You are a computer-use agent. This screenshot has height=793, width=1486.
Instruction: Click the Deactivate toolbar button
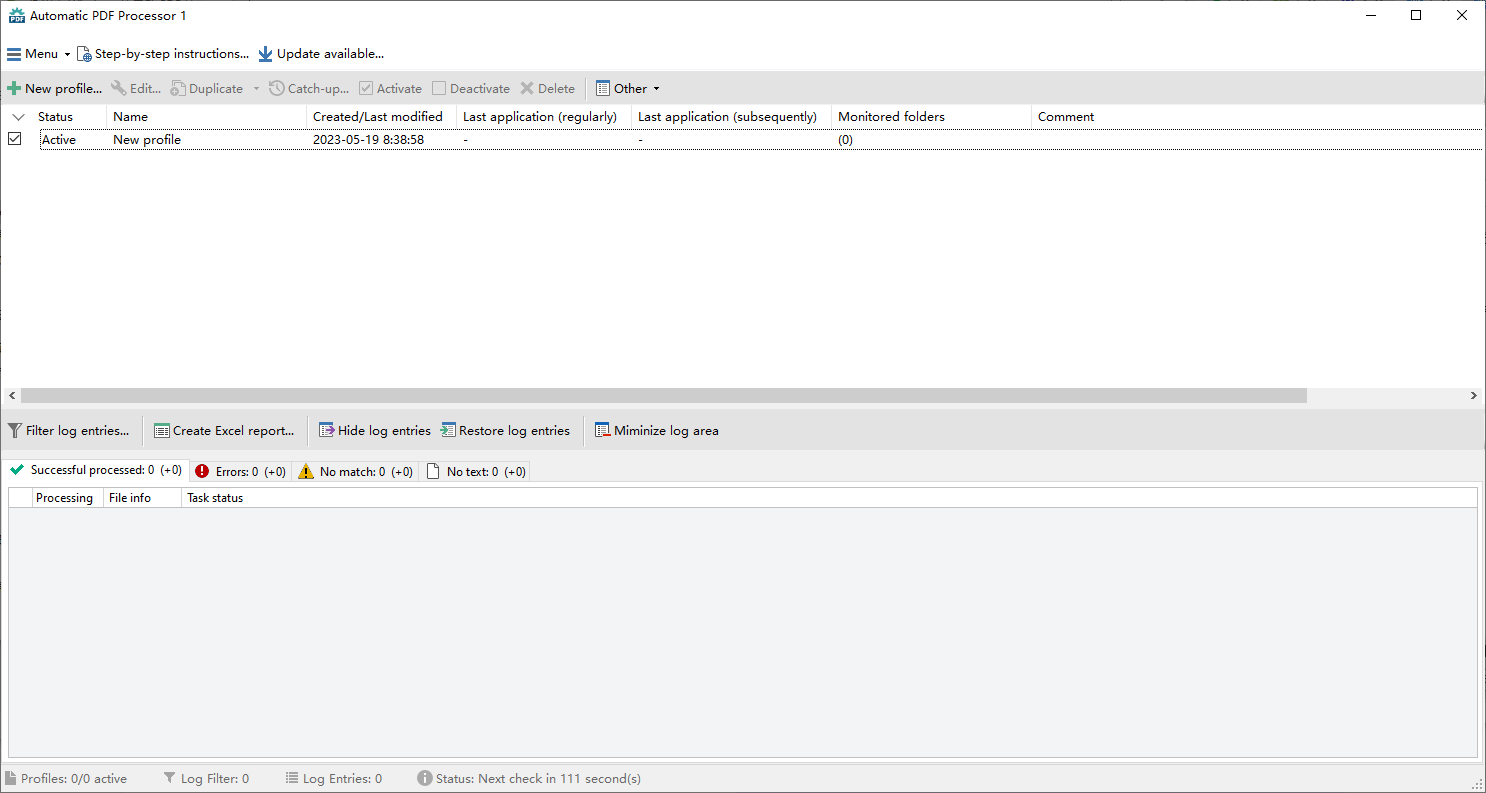(470, 89)
